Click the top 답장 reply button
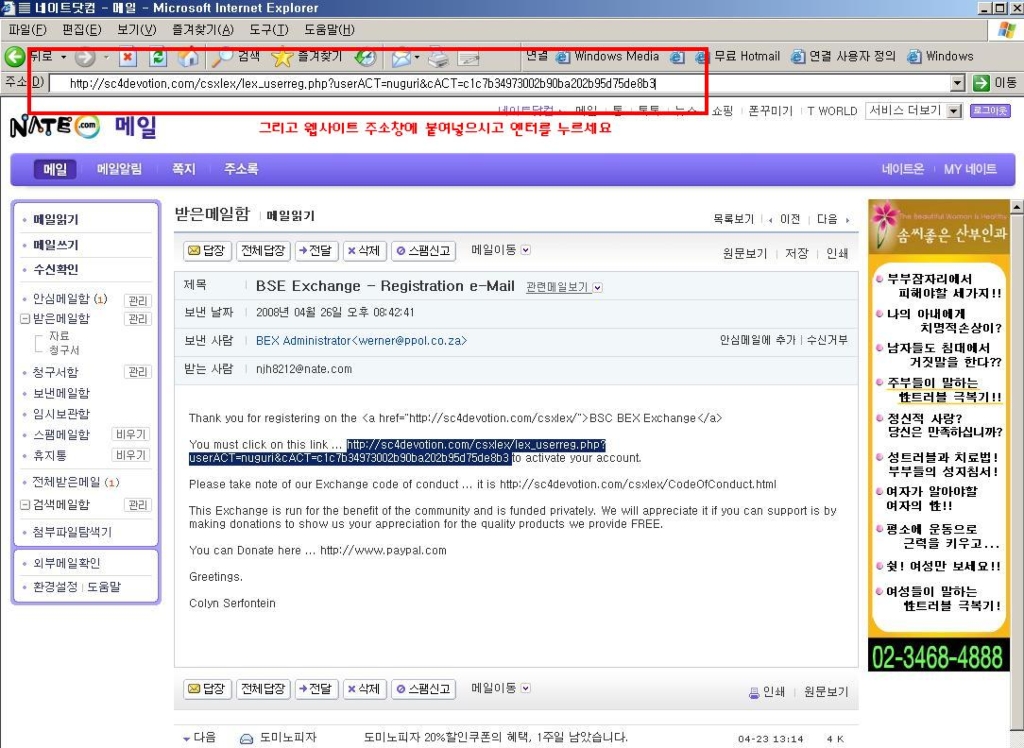Image resolution: width=1024 pixels, height=748 pixels. point(207,251)
